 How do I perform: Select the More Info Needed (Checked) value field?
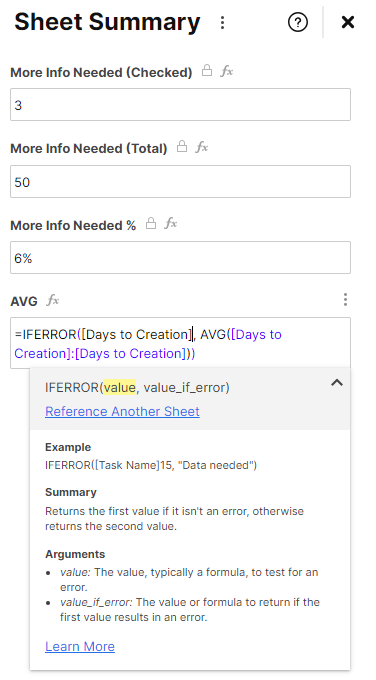pyautogui.click(x=180, y=105)
